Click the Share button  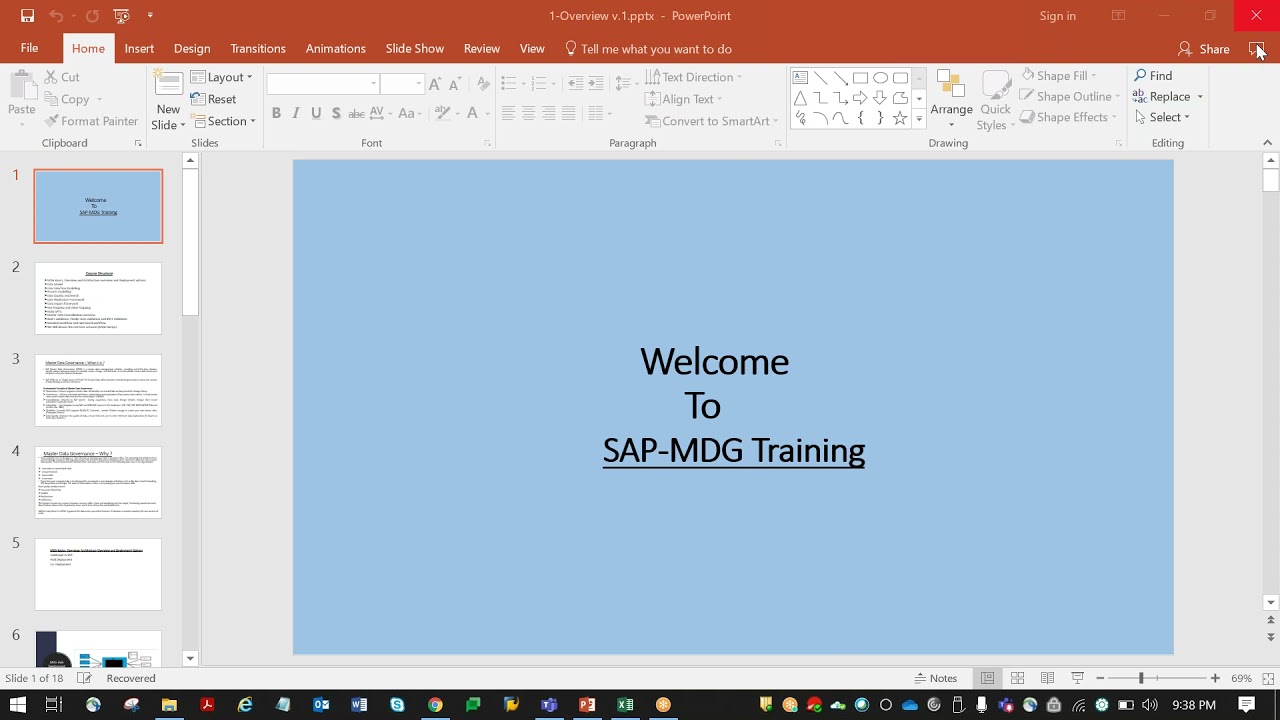click(x=1203, y=48)
